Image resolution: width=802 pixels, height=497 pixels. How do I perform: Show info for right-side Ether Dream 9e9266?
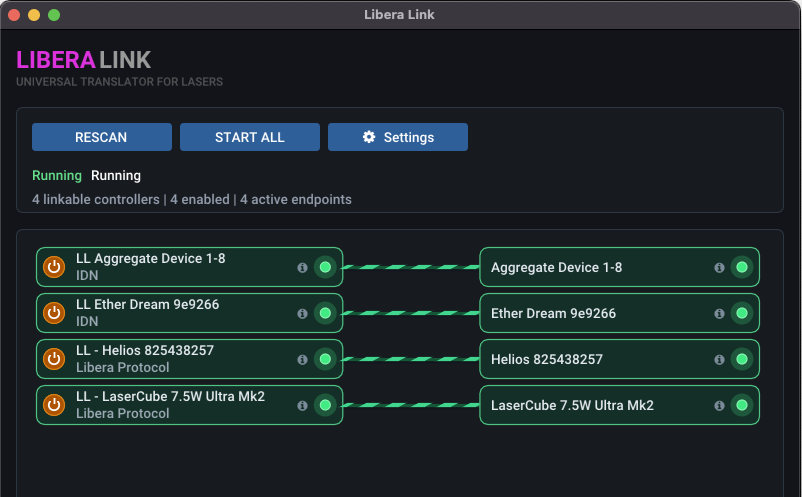(719, 313)
